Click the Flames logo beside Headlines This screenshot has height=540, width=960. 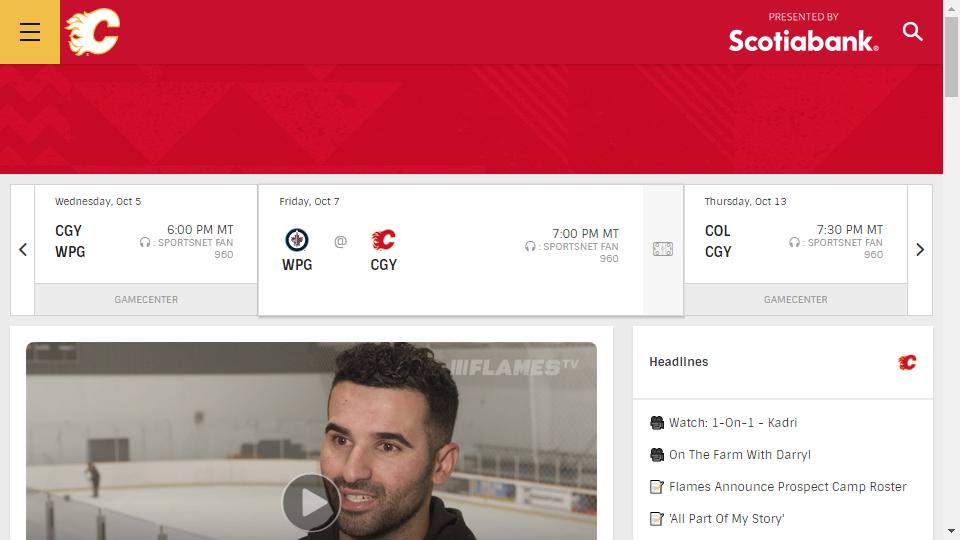point(907,362)
